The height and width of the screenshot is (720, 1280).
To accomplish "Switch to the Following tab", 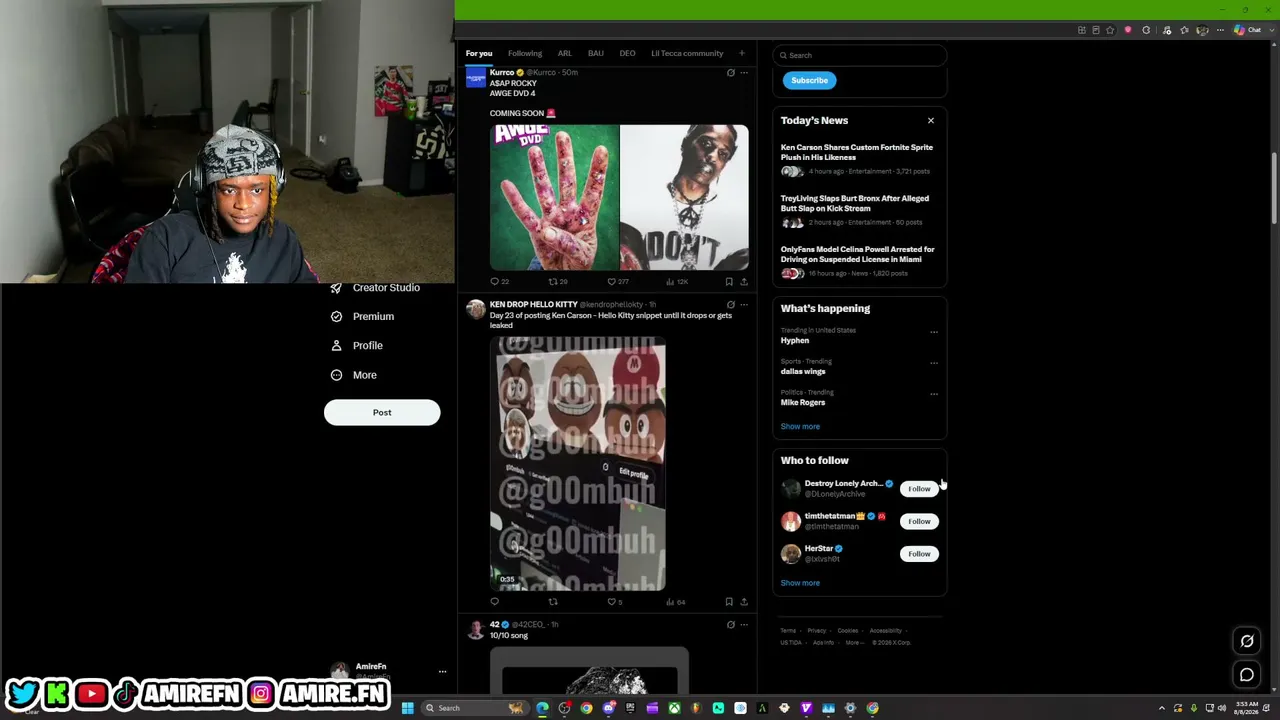I will point(525,53).
